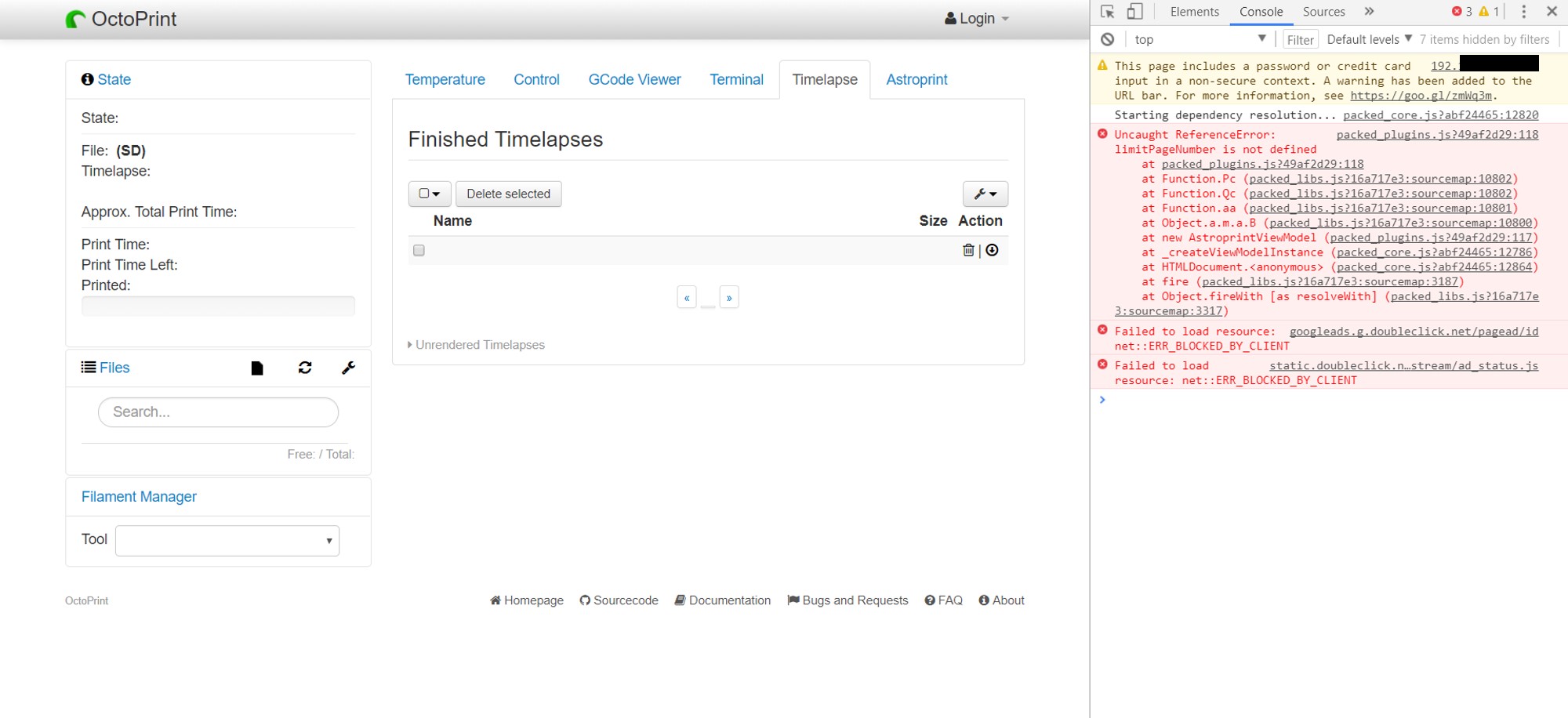1568x718 pixels.
Task: Click the OctoPrint logo icon
Action: [x=75, y=19]
